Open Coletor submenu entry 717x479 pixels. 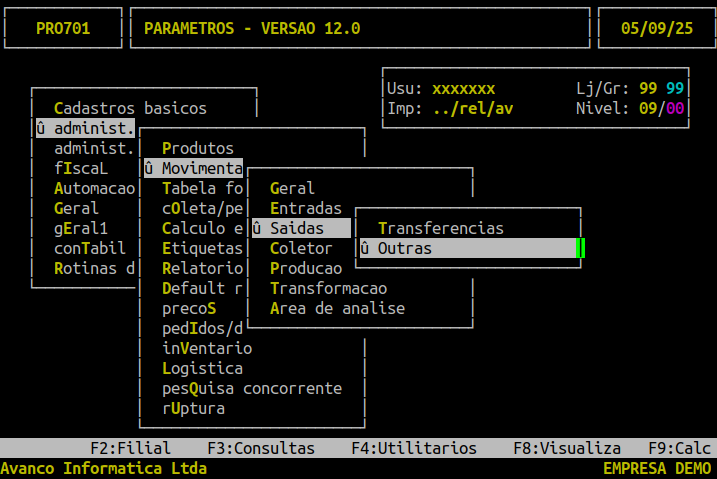point(301,248)
